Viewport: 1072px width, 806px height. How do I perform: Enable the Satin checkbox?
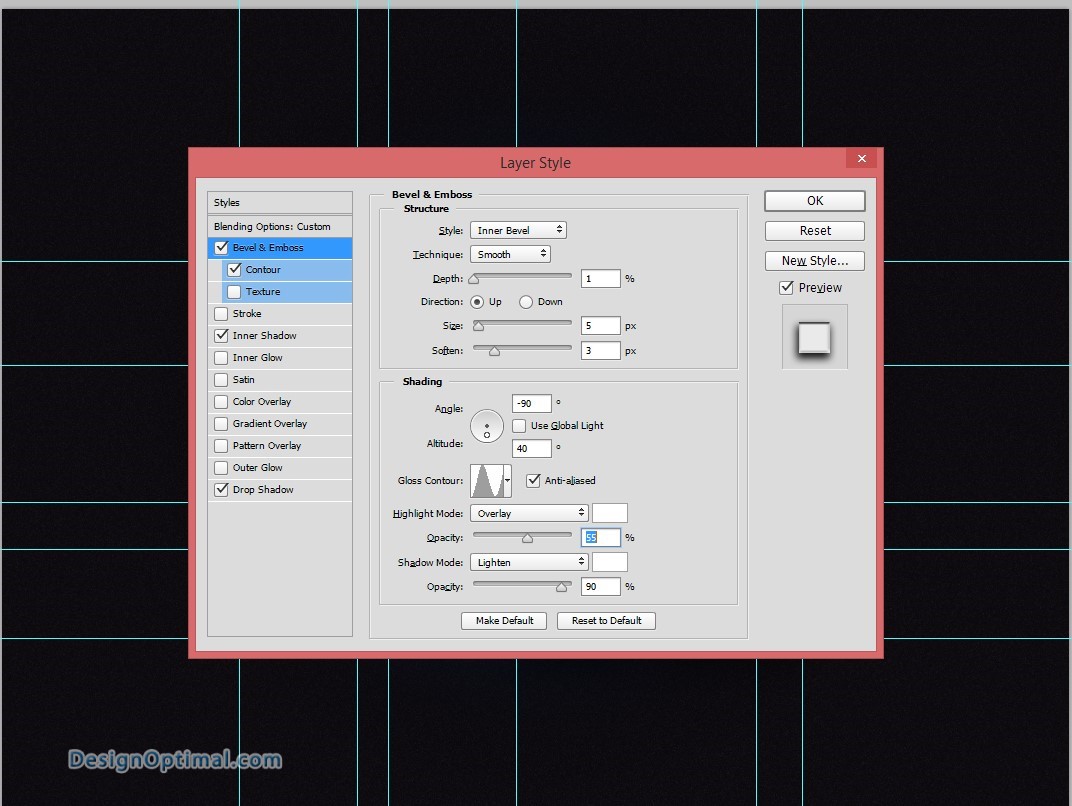221,379
